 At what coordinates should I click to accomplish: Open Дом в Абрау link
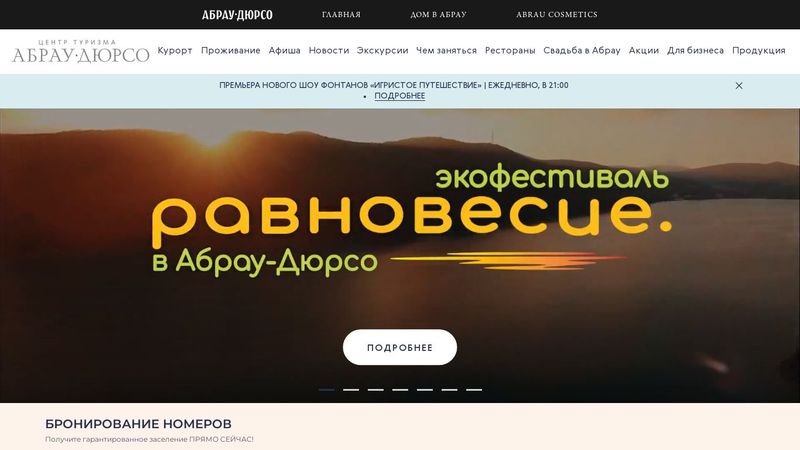click(438, 15)
